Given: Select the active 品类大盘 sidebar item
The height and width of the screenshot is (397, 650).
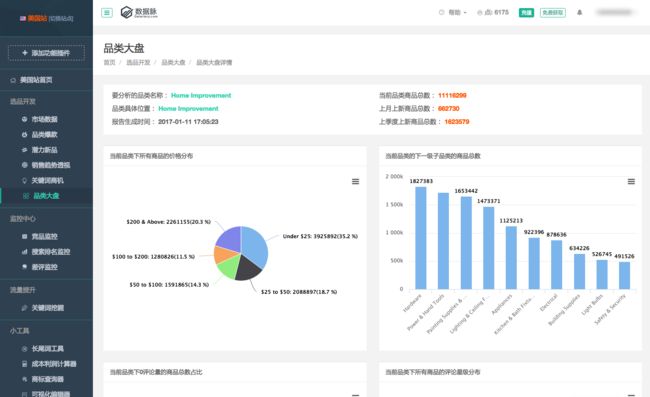Looking at the screenshot, I should click(46, 196).
